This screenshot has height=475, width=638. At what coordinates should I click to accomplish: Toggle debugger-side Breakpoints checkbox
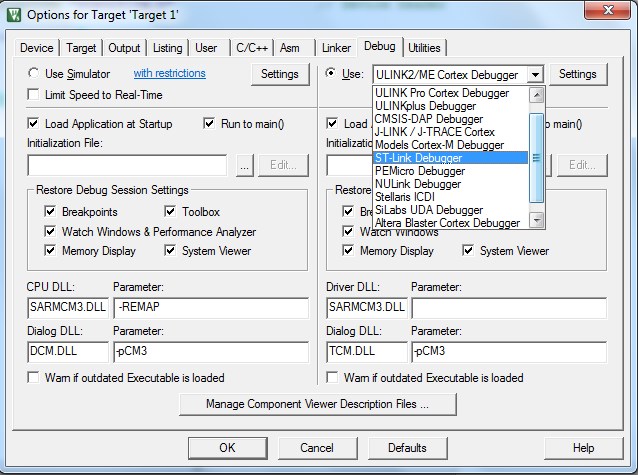pyautogui.click(x=348, y=211)
